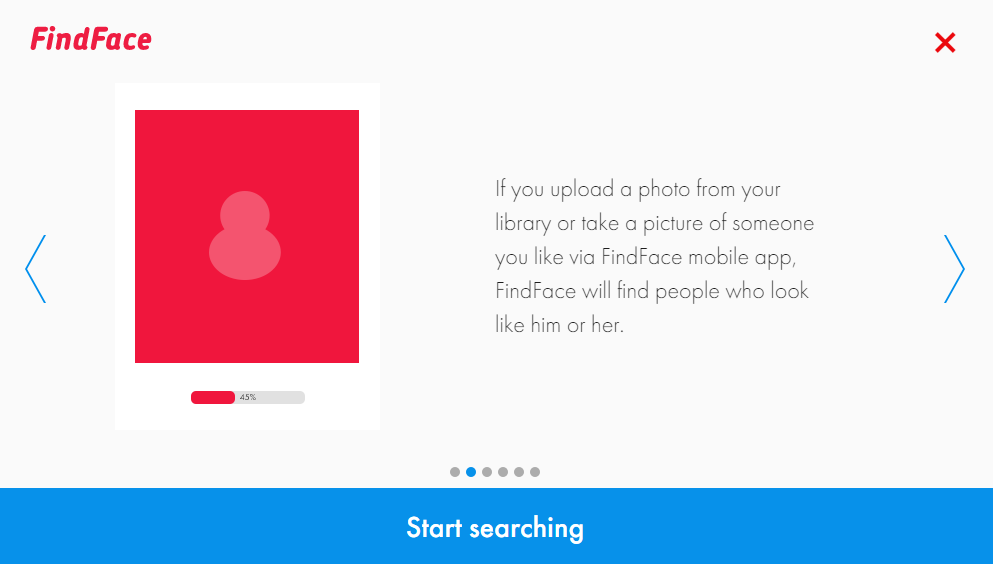993x564 pixels.
Task: Click the red photo placeholder's top edge area
Action: coord(247,118)
